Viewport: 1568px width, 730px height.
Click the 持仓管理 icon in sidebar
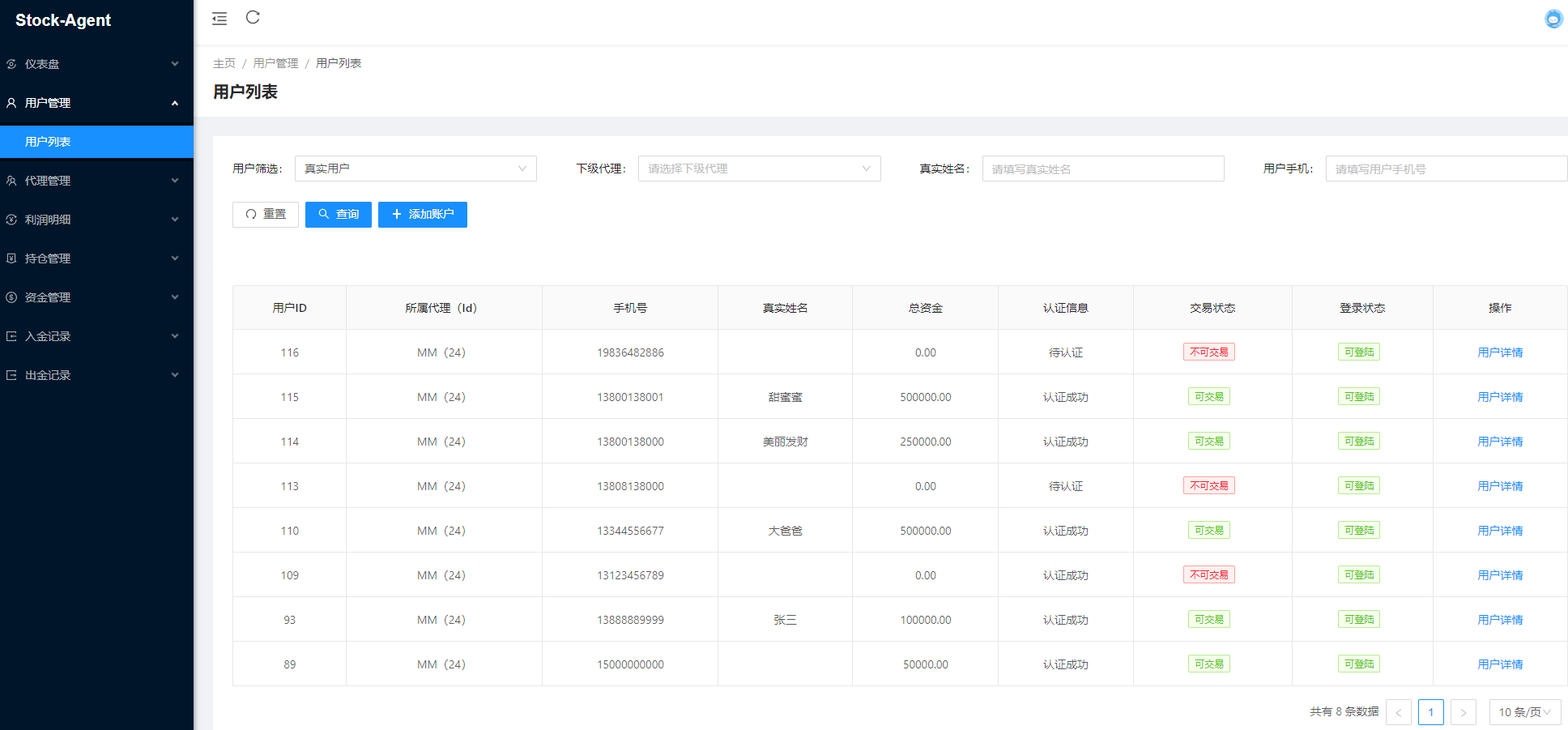pyautogui.click(x=11, y=258)
